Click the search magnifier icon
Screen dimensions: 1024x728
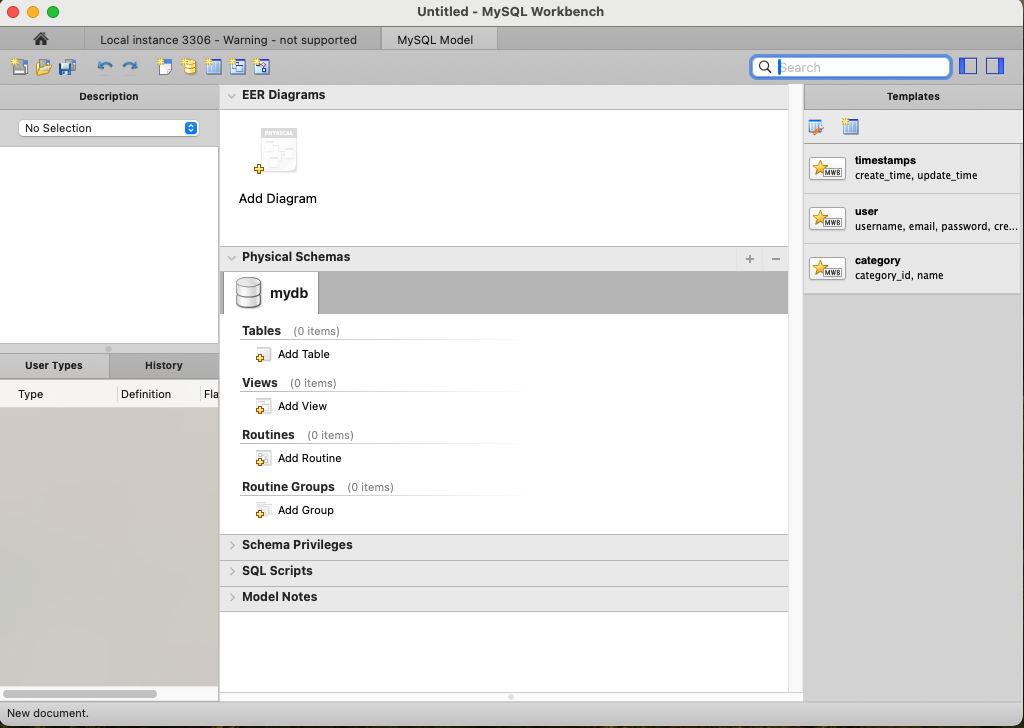pyautogui.click(x=765, y=67)
